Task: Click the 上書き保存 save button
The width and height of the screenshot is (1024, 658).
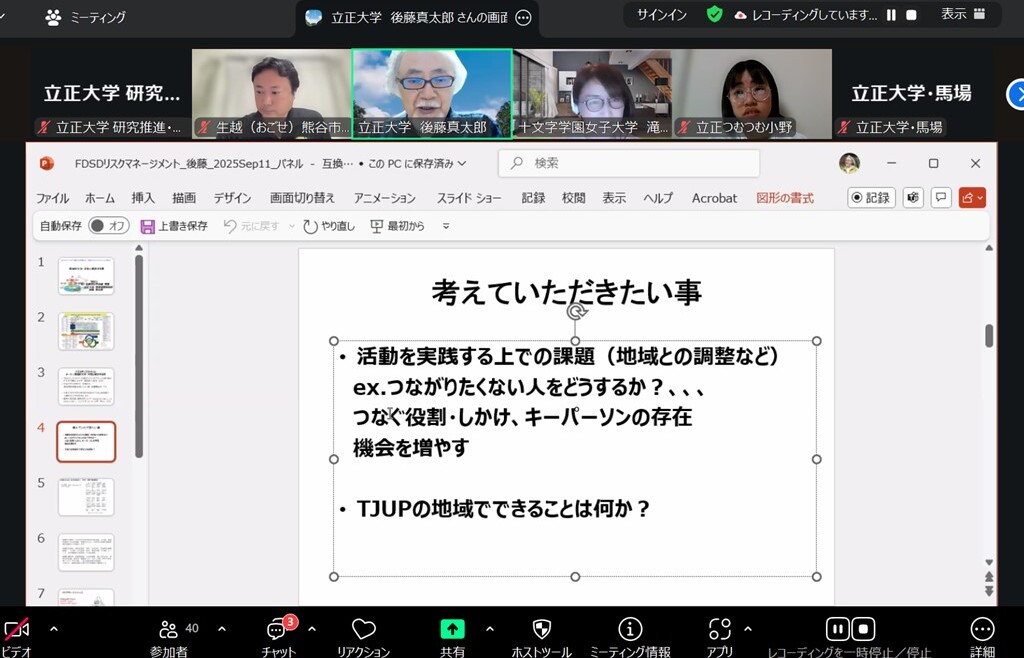Action: click(174, 226)
